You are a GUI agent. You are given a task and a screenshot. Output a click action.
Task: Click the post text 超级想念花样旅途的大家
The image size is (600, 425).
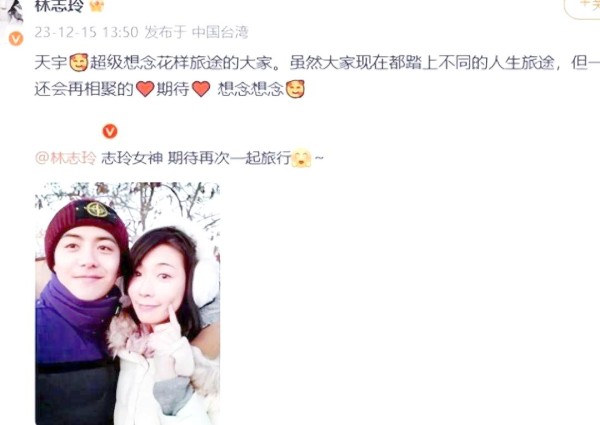(182, 63)
